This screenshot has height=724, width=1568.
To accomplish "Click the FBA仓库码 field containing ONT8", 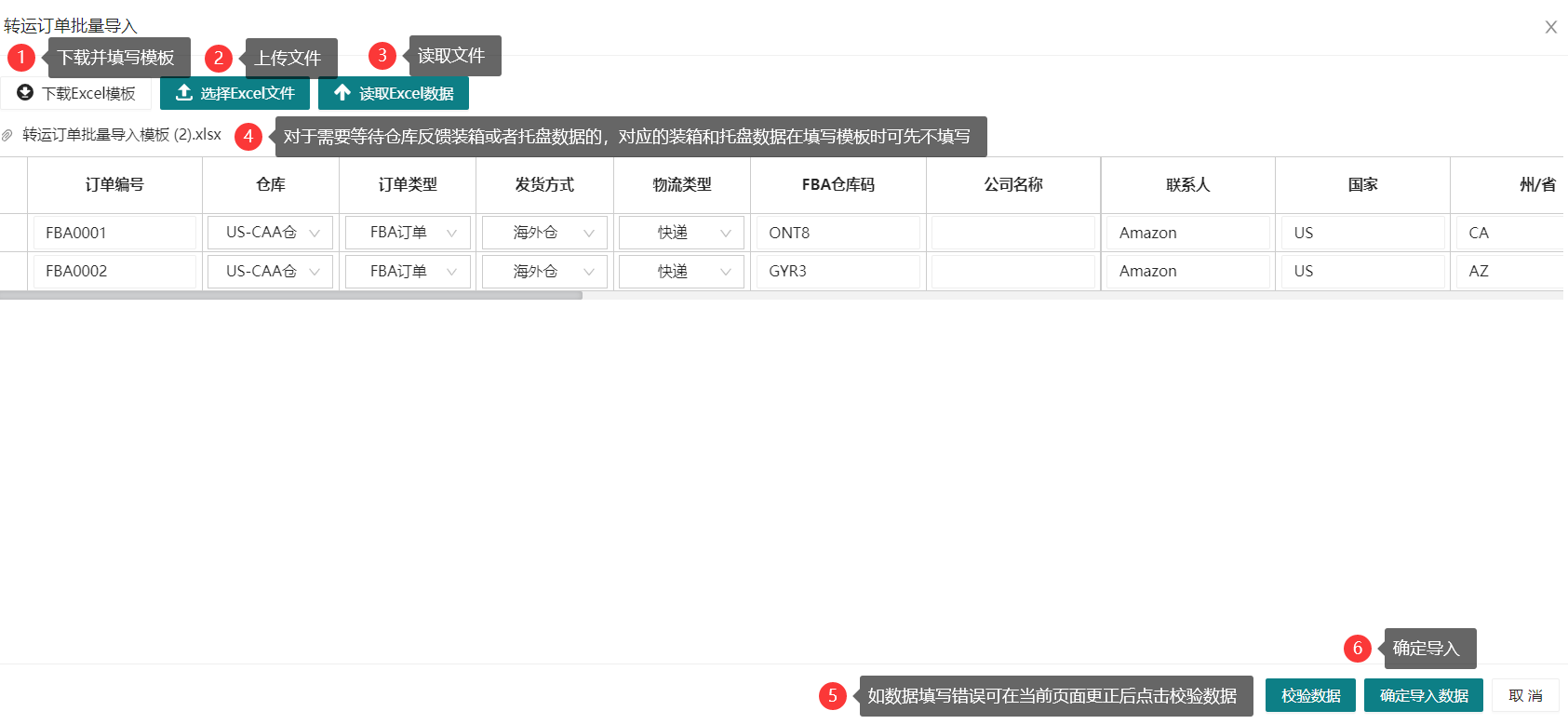I will click(838, 233).
